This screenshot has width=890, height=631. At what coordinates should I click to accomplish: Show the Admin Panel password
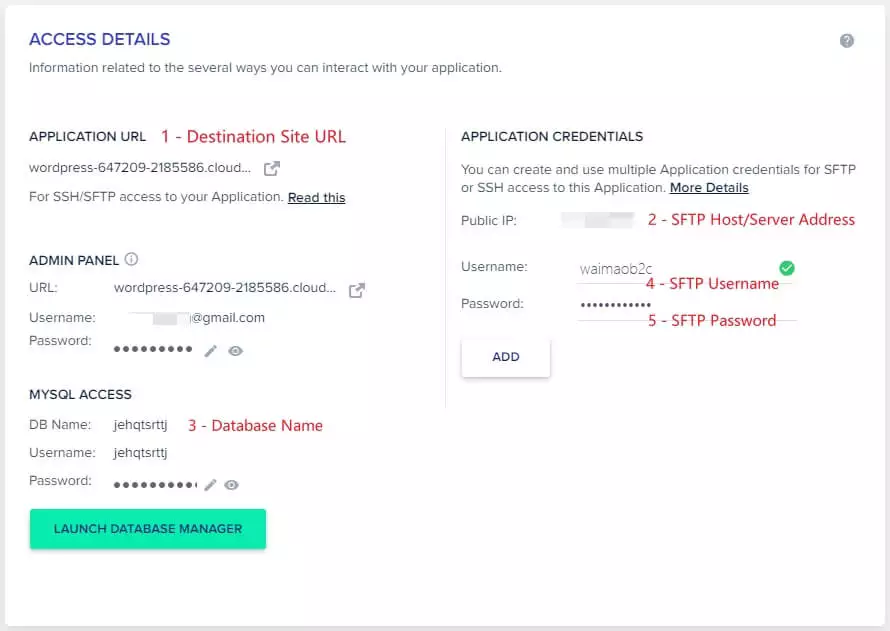tap(236, 351)
